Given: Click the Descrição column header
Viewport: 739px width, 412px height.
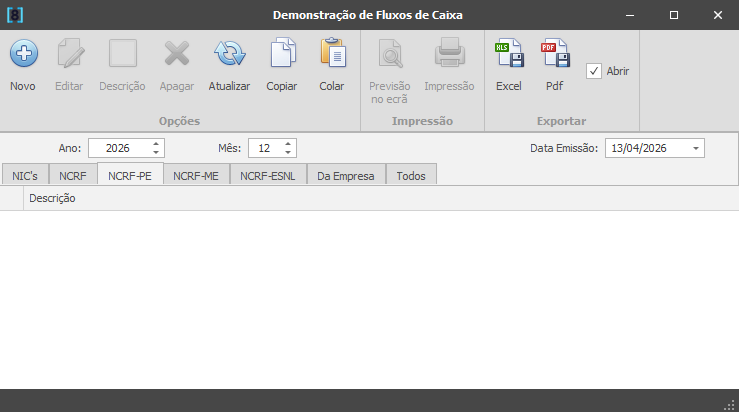Looking at the screenshot, I should point(53,199).
